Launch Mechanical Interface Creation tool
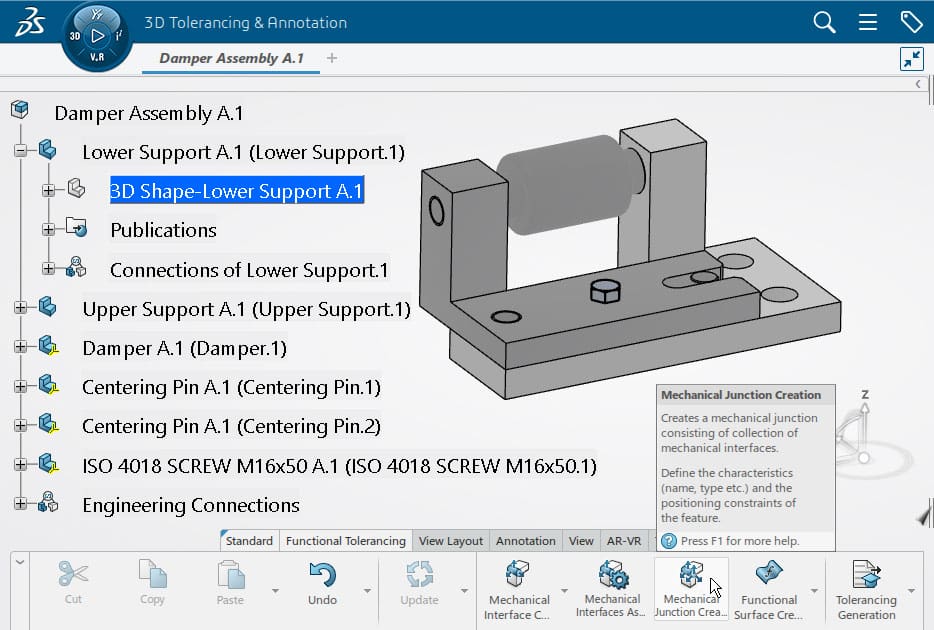Screen dimensions: 934x630 click(x=517, y=590)
